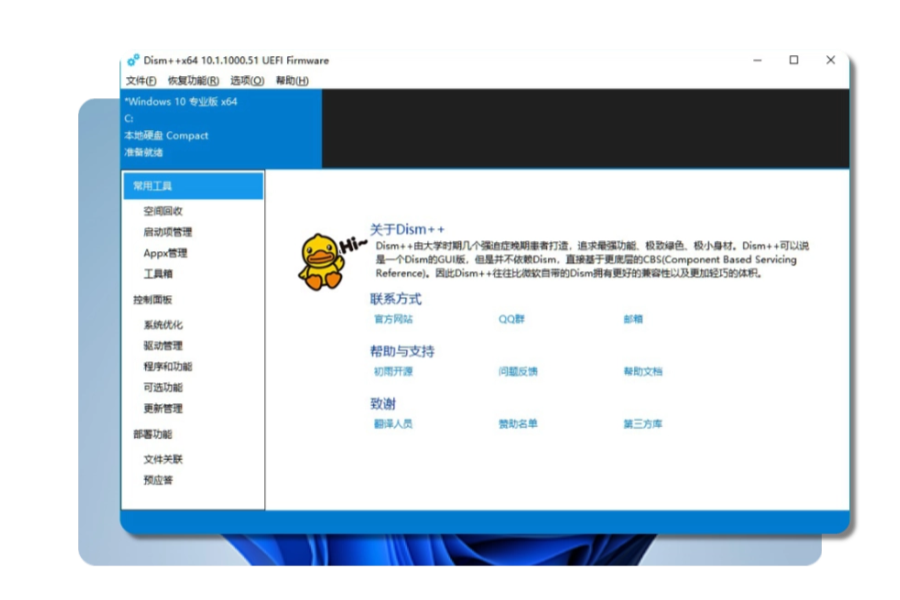Select the 控制面板 category header
Image resolution: width=900 pixels, height=600 pixels.
click(x=153, y=299)
